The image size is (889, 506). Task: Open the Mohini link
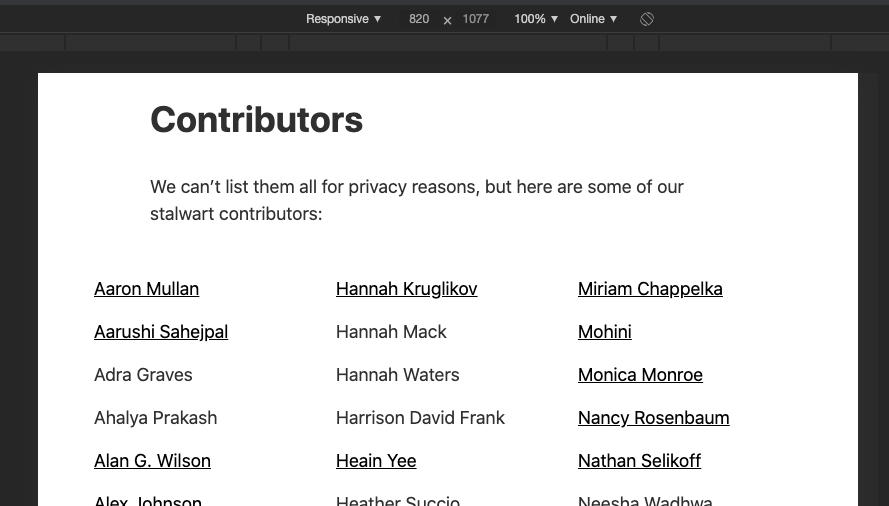click(x=604, y=332)
